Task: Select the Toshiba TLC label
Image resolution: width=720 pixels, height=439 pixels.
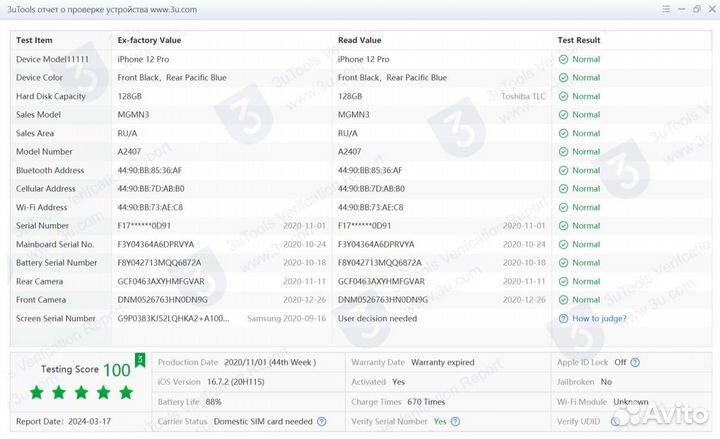Action: click(523, 96)
